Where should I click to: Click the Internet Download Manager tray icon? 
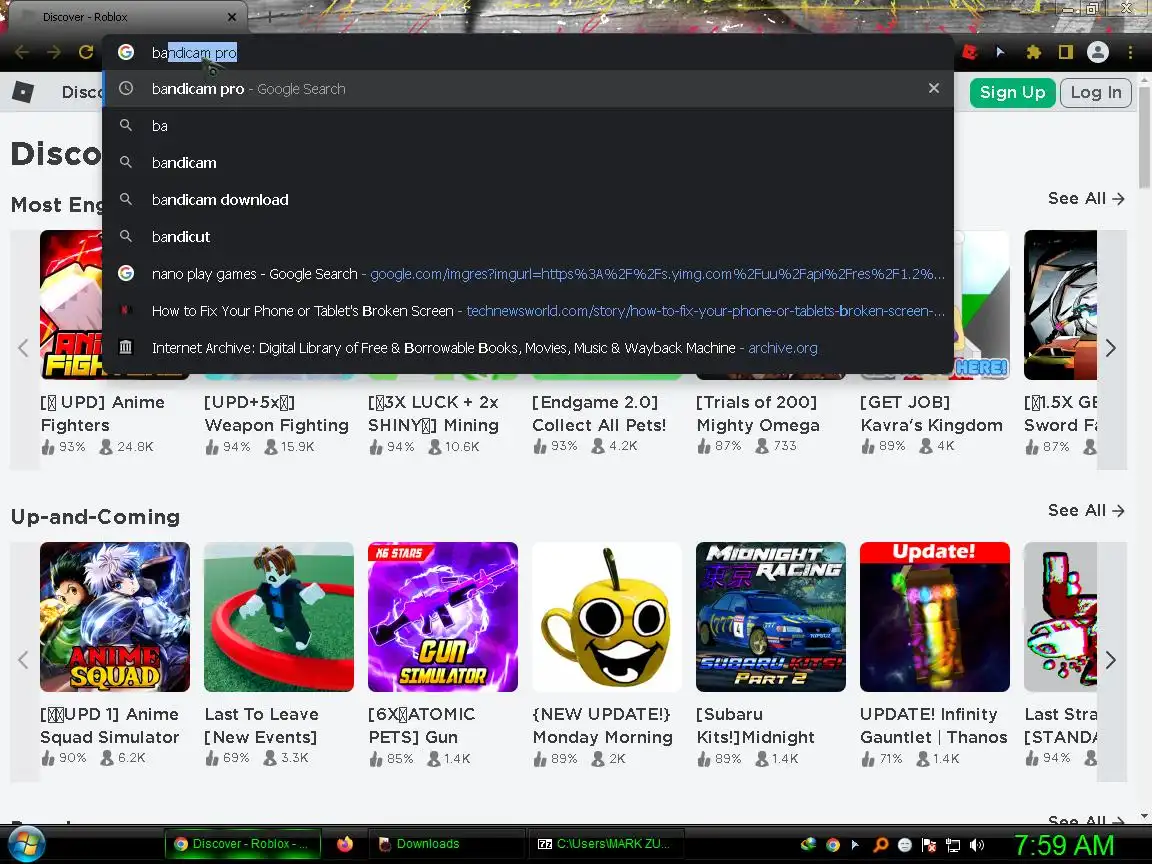[x=808, y=845]
